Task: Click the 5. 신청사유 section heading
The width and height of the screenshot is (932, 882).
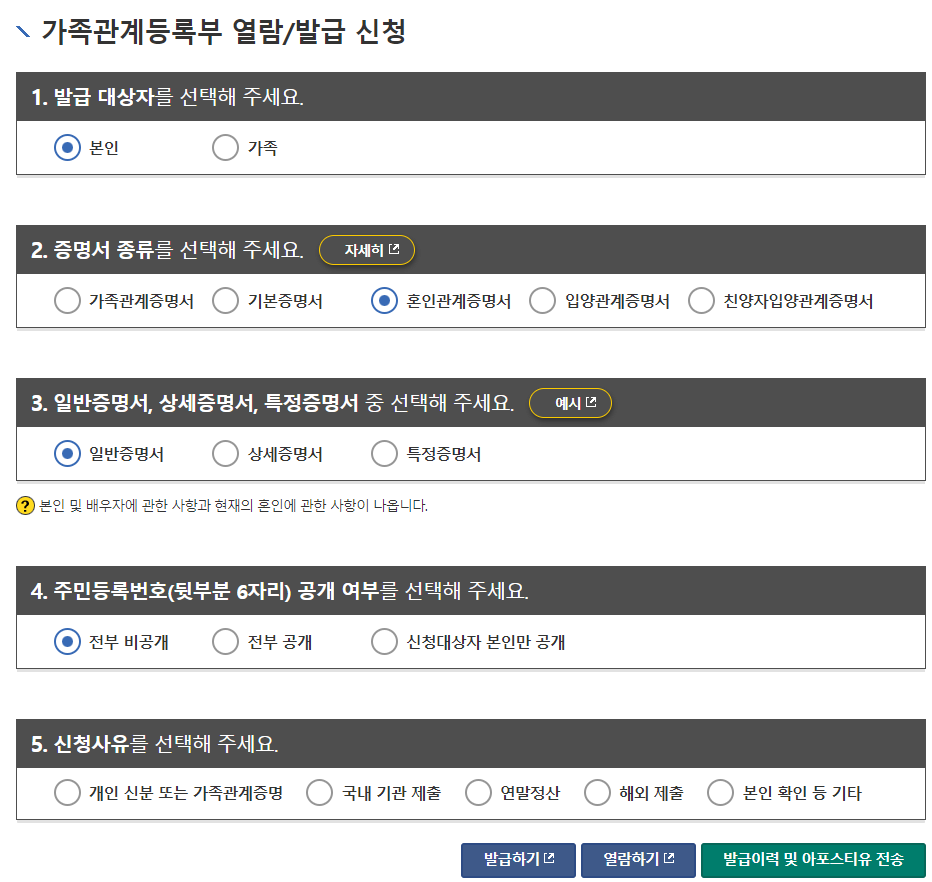Action: tap(155, 744)
